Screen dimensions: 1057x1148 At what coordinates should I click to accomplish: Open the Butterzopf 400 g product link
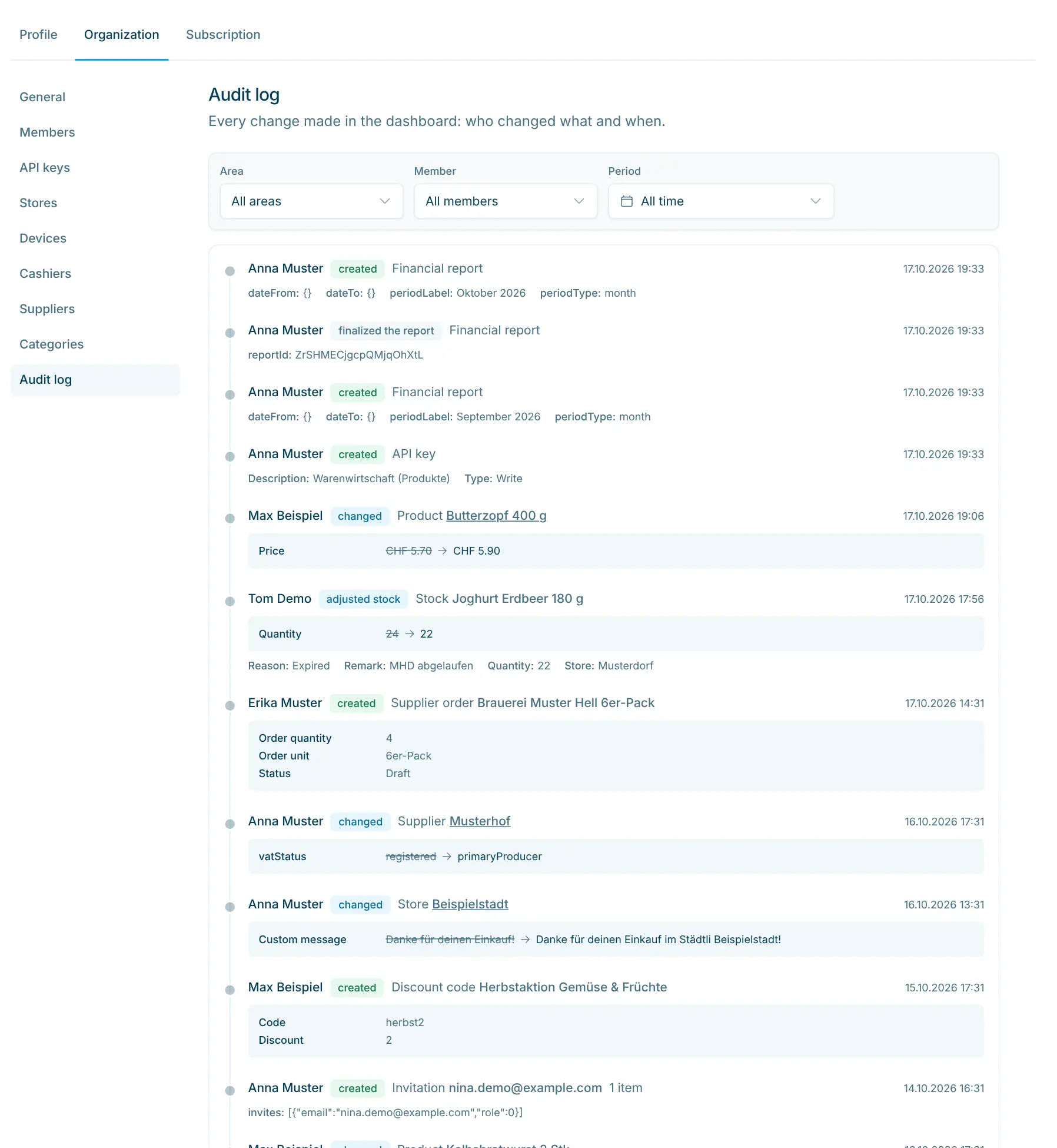[496, 516]
